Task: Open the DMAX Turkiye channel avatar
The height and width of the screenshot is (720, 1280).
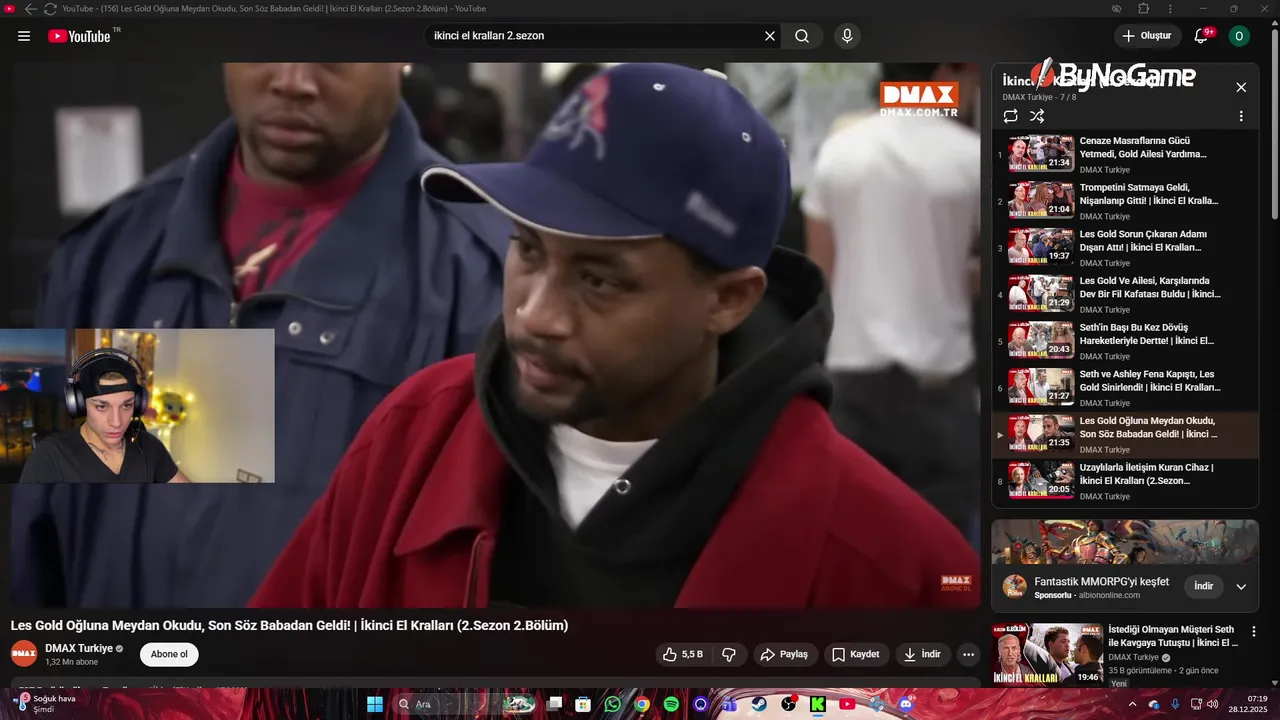Action: pyautogui.click(x=24, y=654)
